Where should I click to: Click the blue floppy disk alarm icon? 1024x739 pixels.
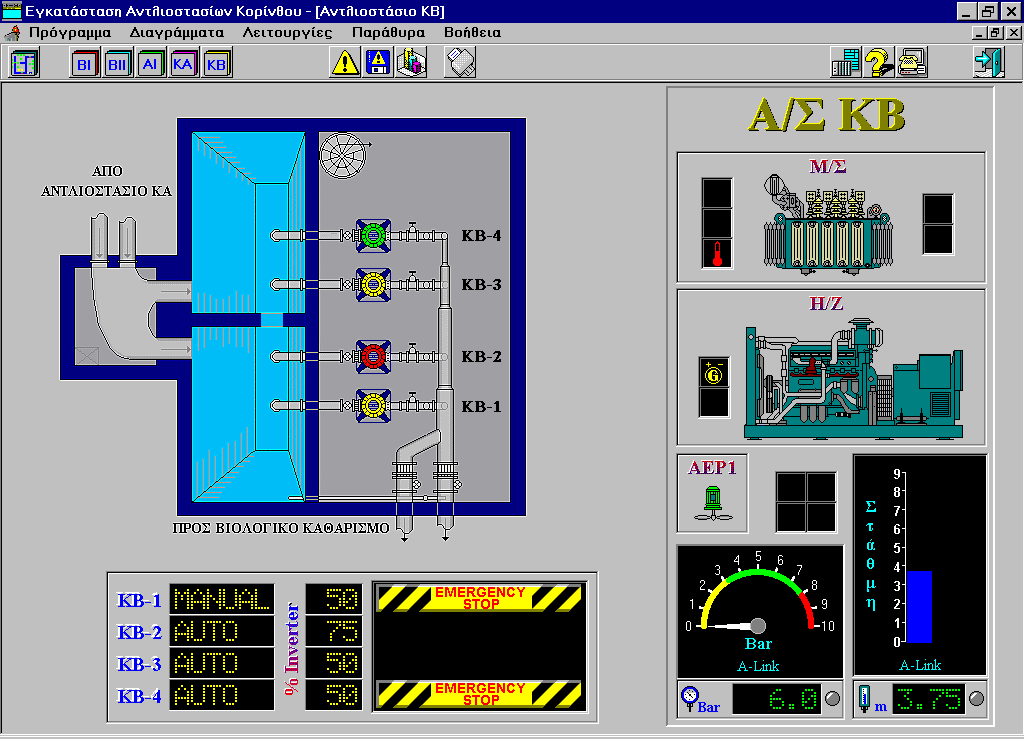point(378,63)
